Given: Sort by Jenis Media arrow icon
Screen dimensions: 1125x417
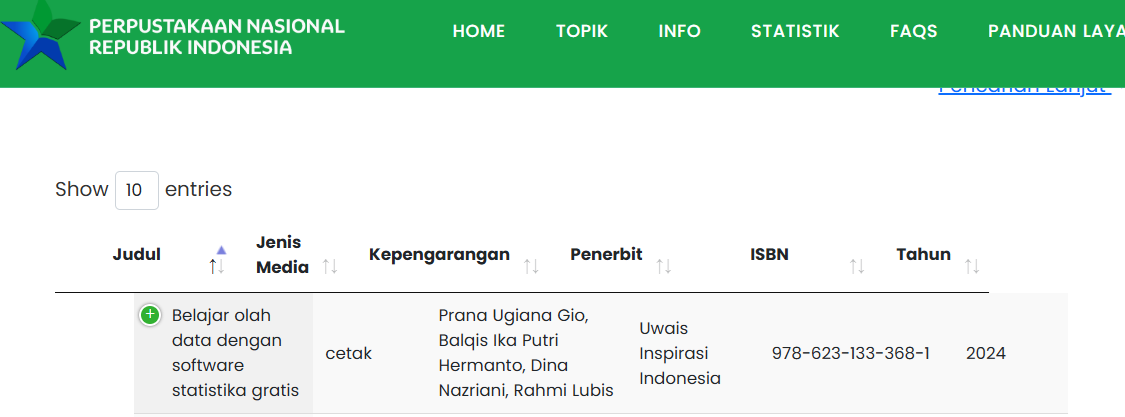Looking at the screenshot, I should (x=330, y=266).
